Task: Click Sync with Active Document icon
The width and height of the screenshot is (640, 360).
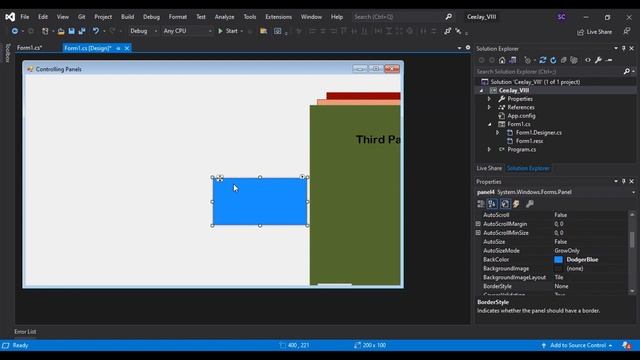Action: point(542,60)
